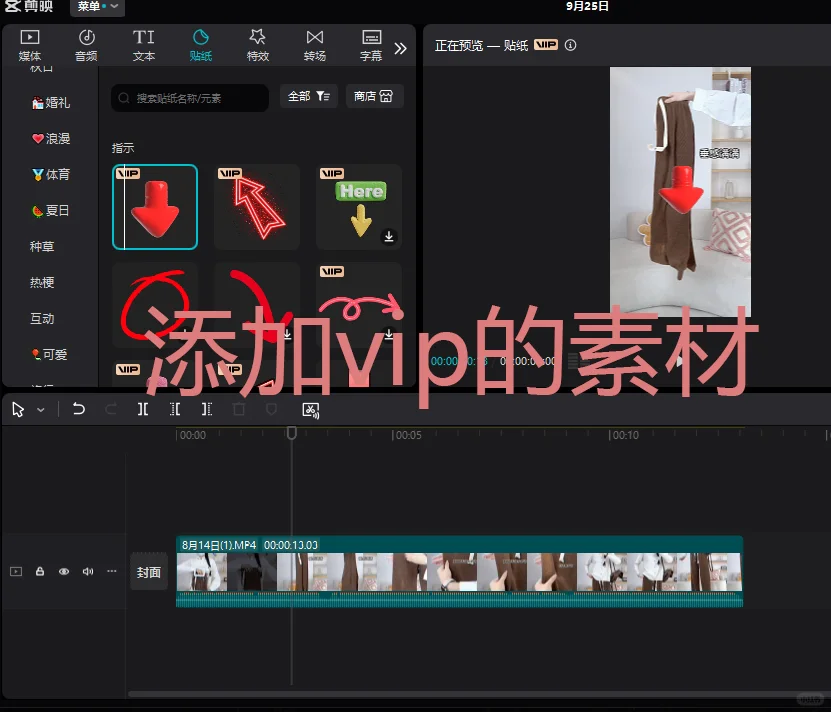Switch to the 媒体 (Media) tab
This screenshot has height=712, width=831.
pyautogui.click(x=30, y=44)
